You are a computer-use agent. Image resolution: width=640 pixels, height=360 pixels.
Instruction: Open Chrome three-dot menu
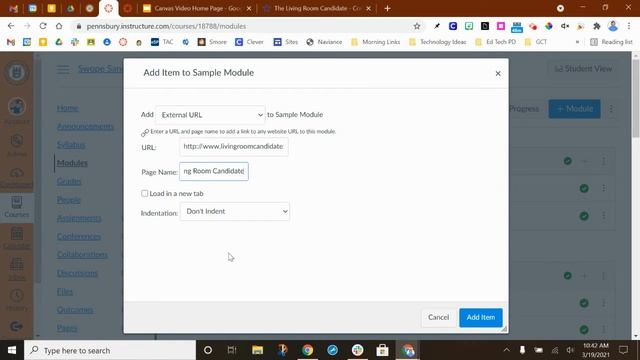(x=629, y=26)
